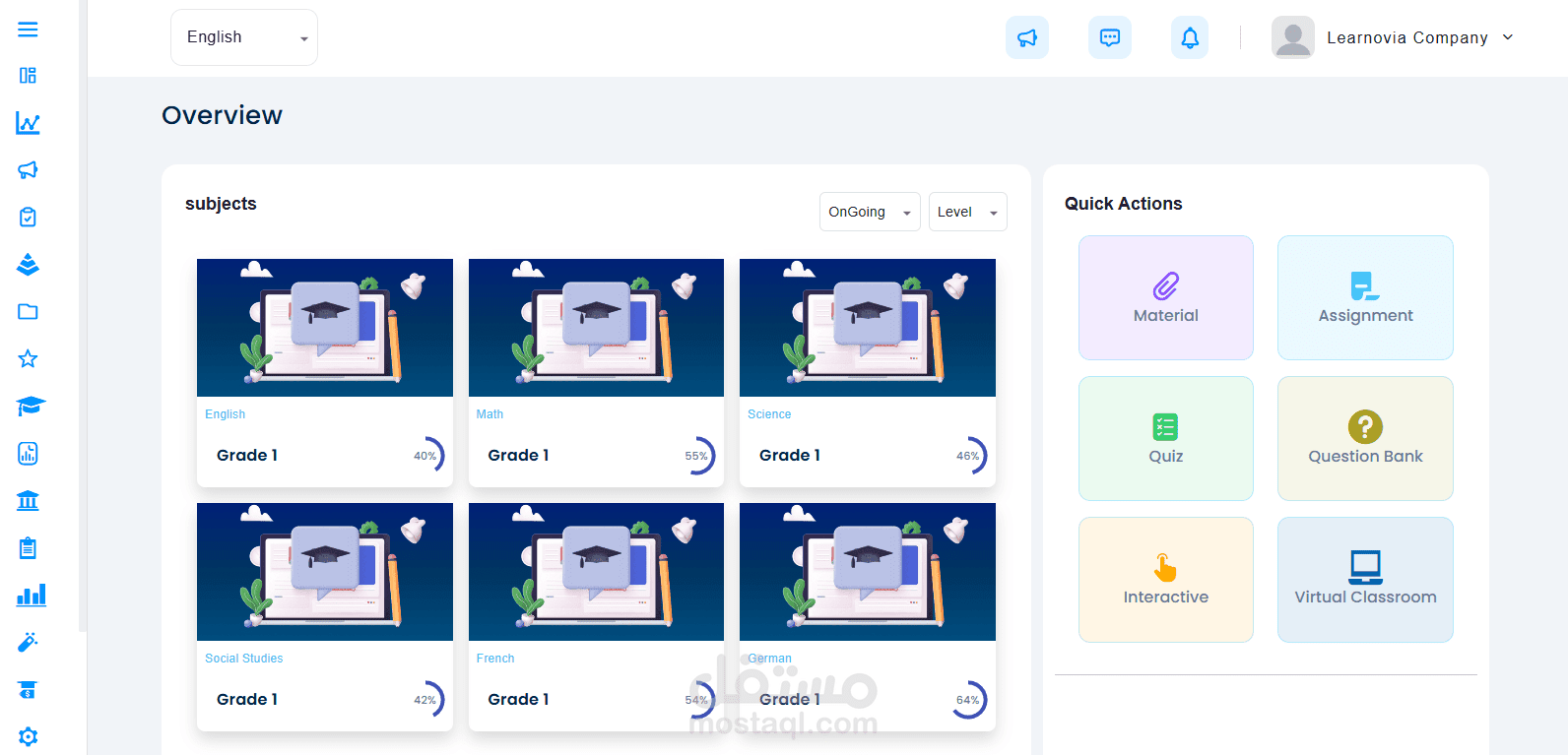Click Grade 1 title under Social Studies
Screen dimensions: 1568x755
click(247, 699)
